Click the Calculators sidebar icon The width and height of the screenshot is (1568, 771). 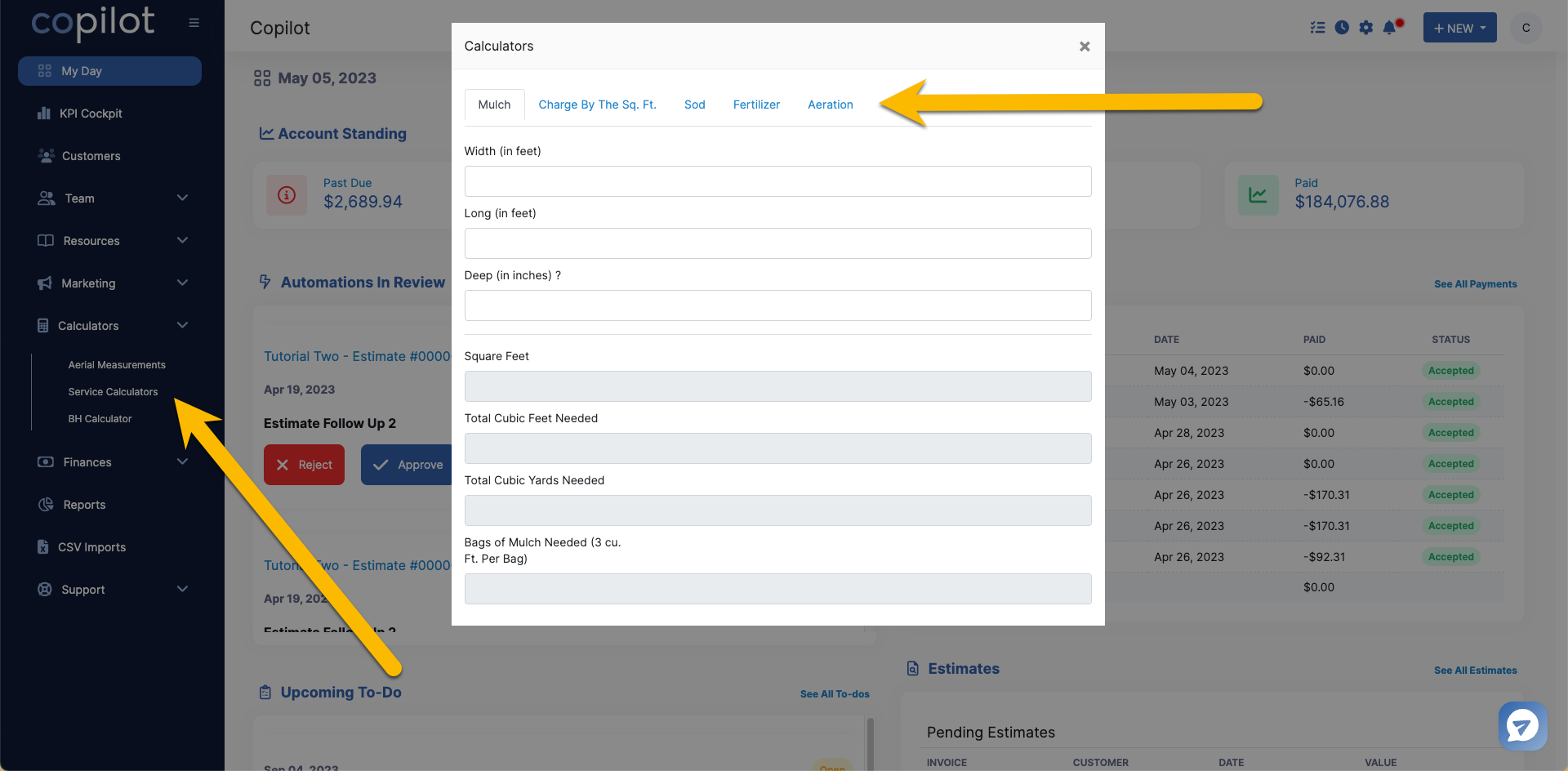click(x=42, y=325)
